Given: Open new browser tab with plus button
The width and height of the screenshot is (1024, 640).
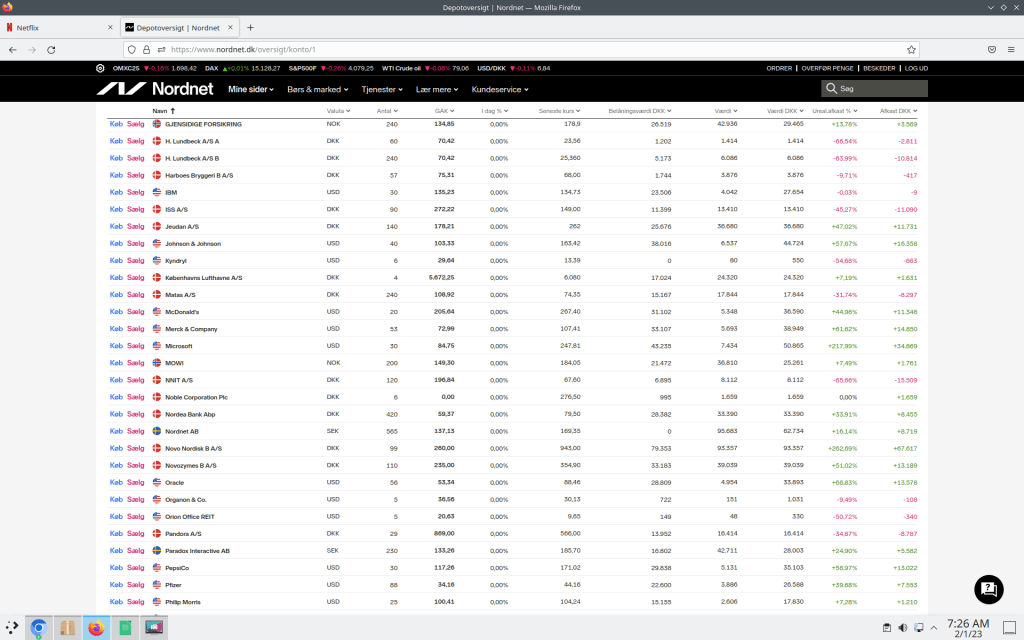Looking at the screenshot, I should coord(250,27).
